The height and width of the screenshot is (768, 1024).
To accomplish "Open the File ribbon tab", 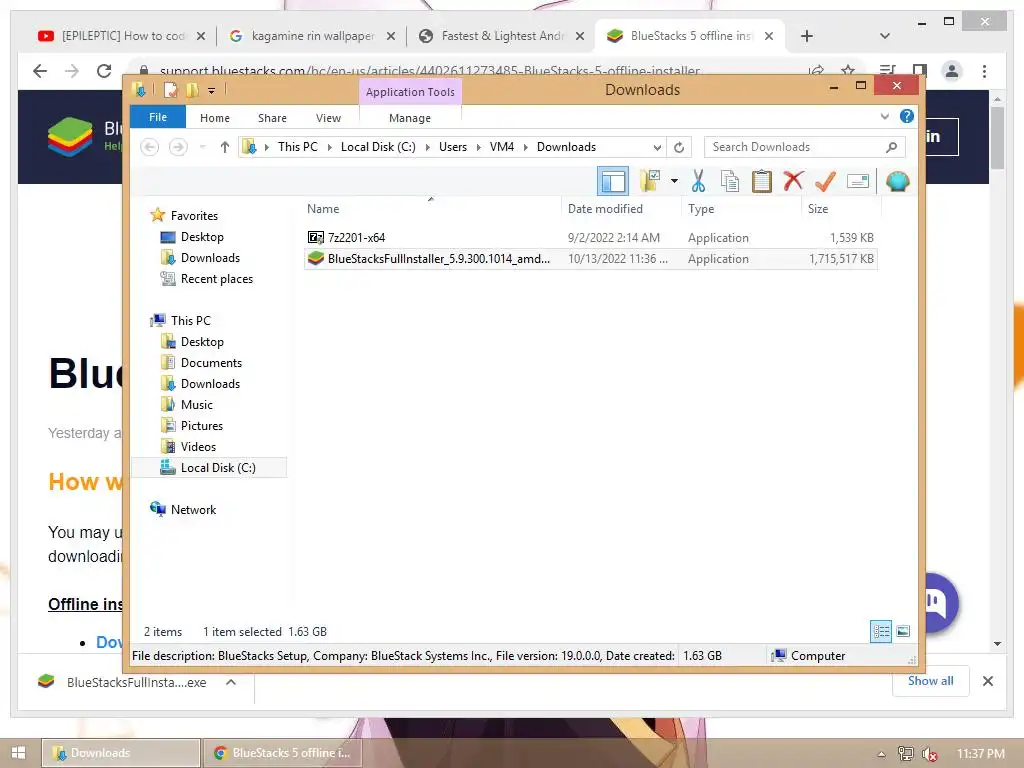I will click(x=158, y=117).
